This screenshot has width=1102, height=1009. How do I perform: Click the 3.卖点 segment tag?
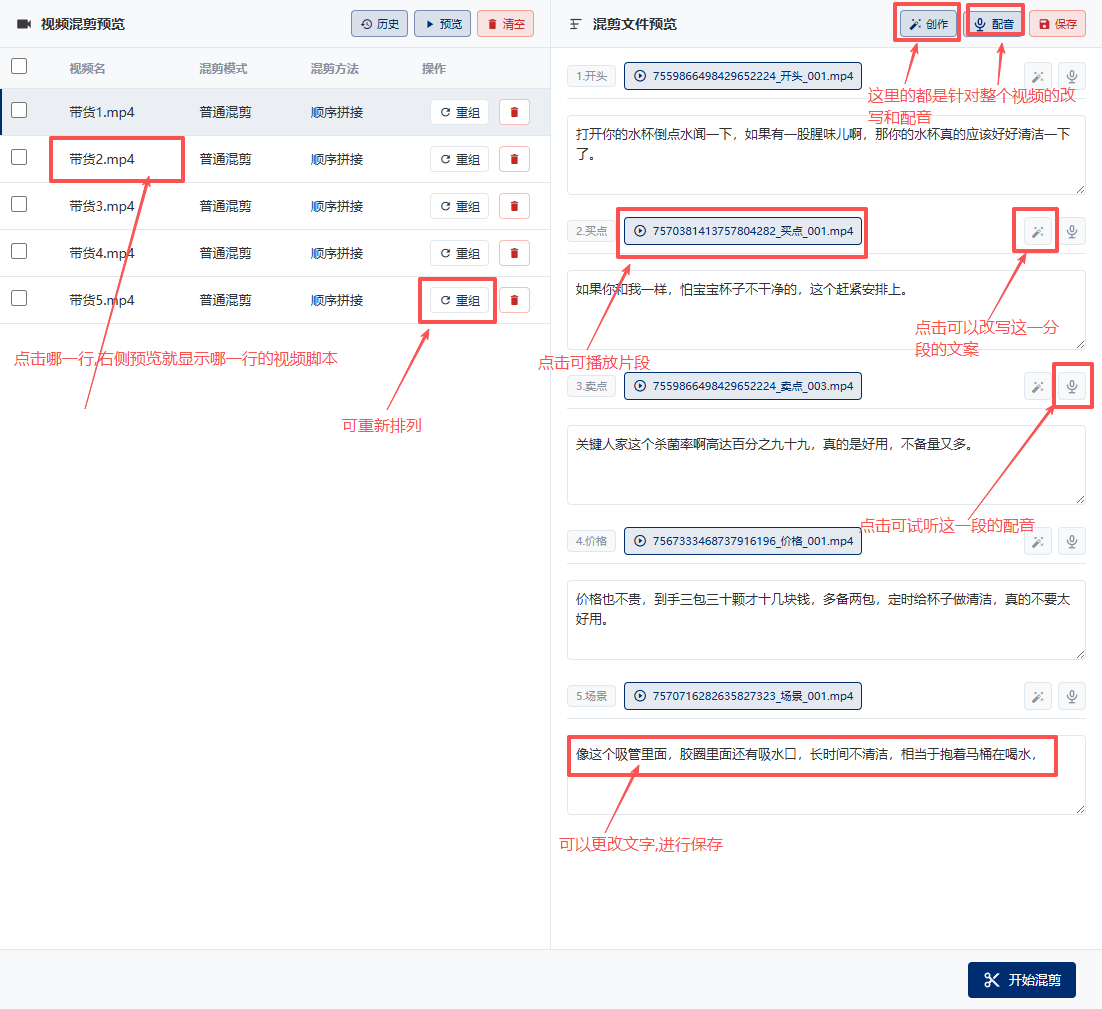(592, 386)
